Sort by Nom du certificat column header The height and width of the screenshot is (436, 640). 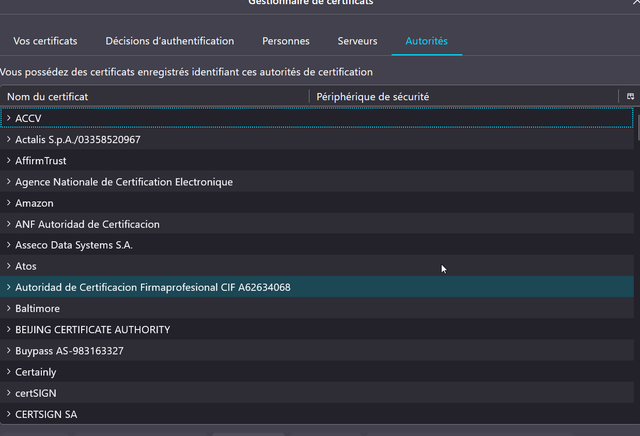pos(154,97)
